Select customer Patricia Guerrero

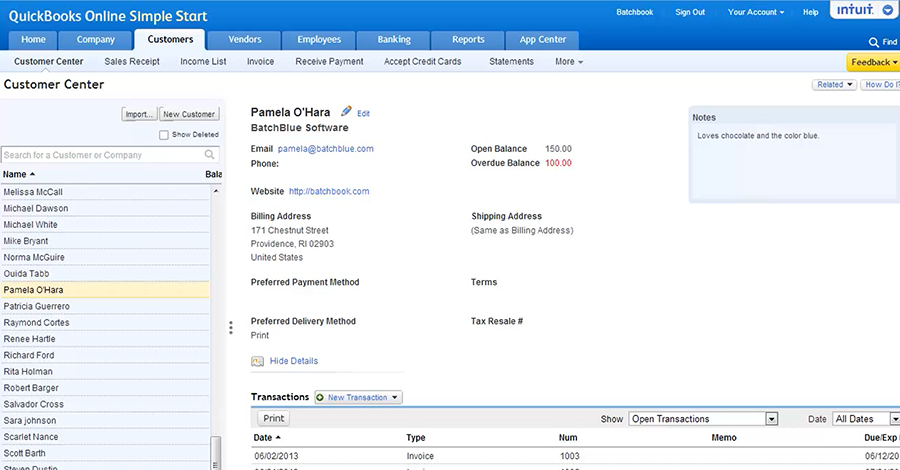click(x=106, y=306)
